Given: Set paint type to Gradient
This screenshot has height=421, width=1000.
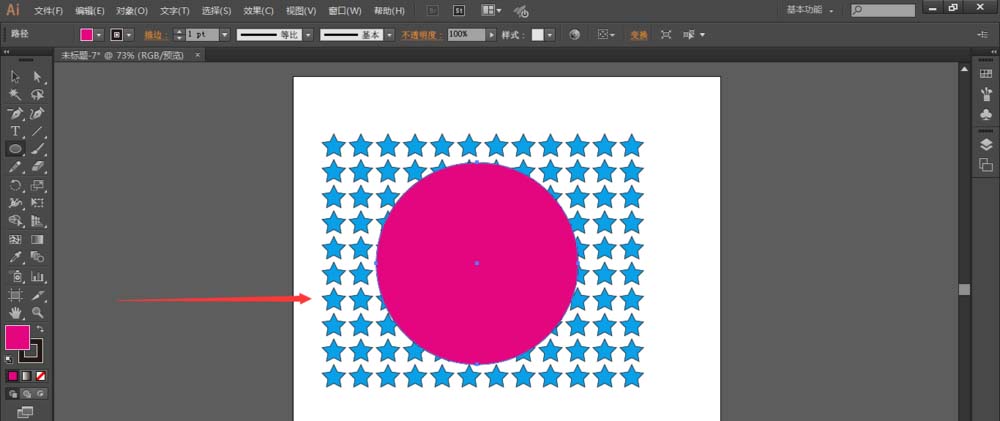Looking at the screenshot, I should point(27,376).
